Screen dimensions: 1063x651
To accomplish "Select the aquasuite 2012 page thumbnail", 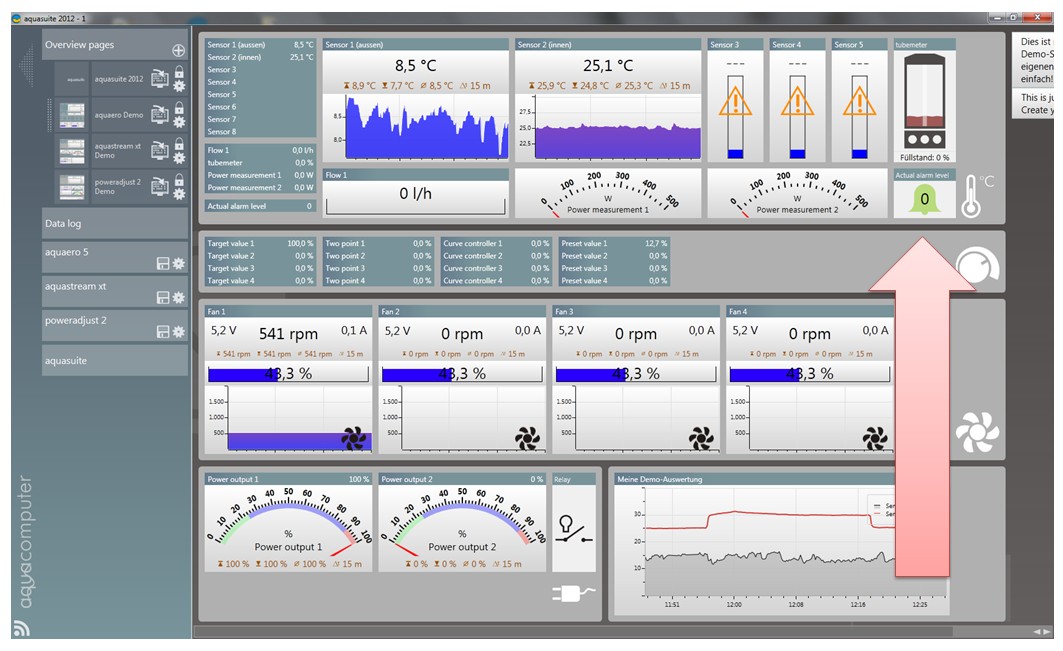I will (x=72, y=79).
